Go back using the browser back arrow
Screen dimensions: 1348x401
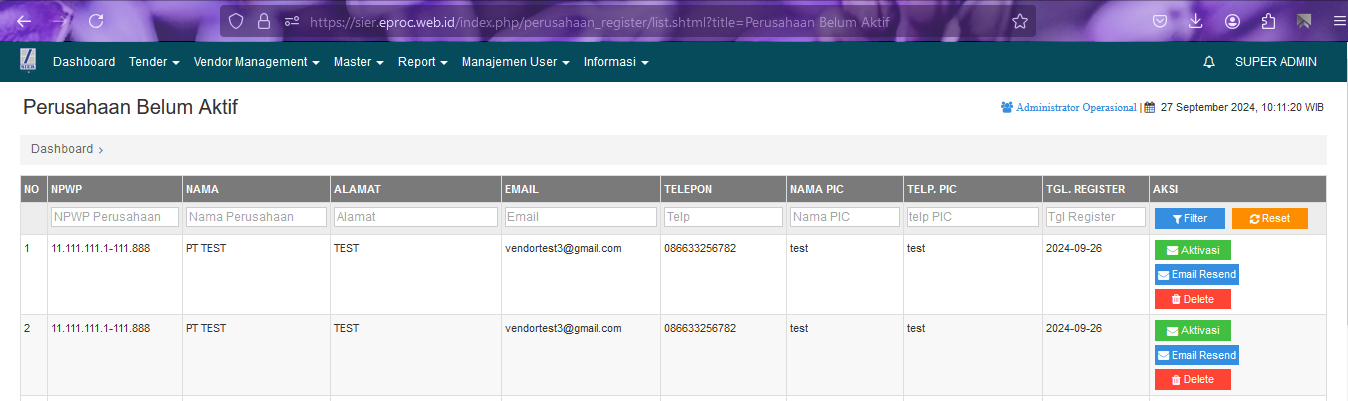click(24, 21)
